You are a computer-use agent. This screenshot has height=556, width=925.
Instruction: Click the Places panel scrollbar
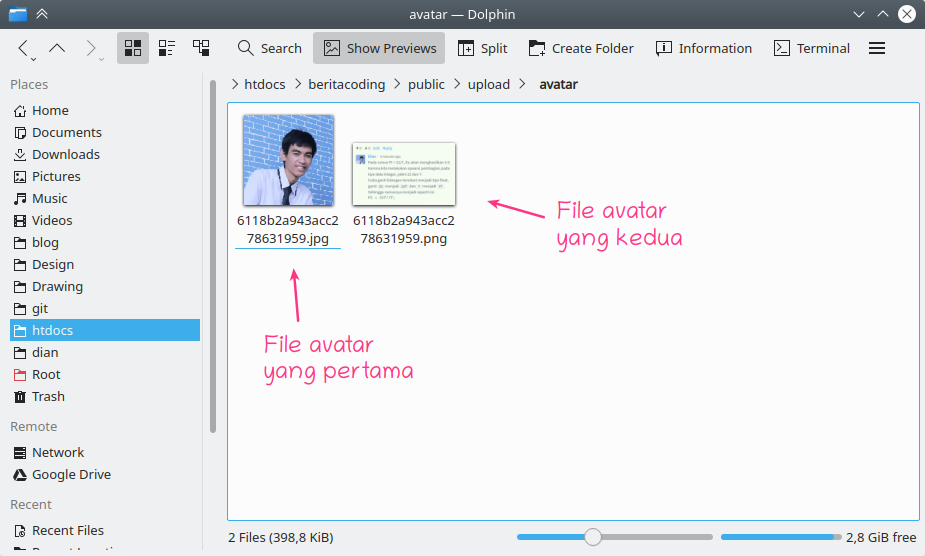213,257
